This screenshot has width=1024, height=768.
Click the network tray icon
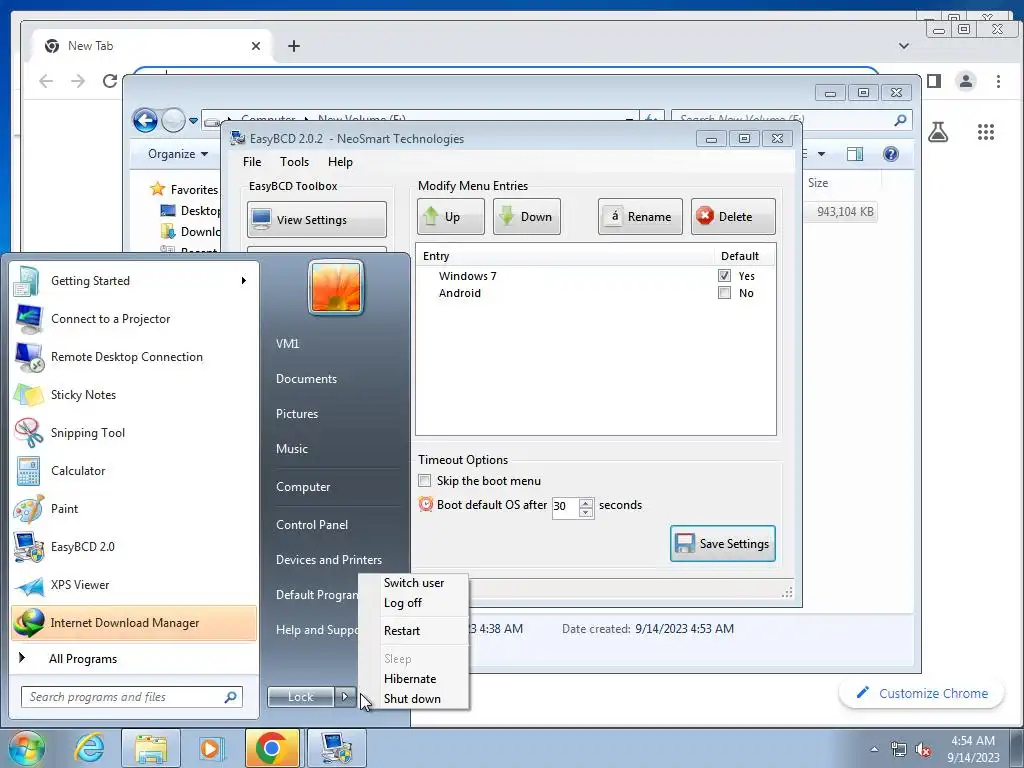tap(899, 750)
